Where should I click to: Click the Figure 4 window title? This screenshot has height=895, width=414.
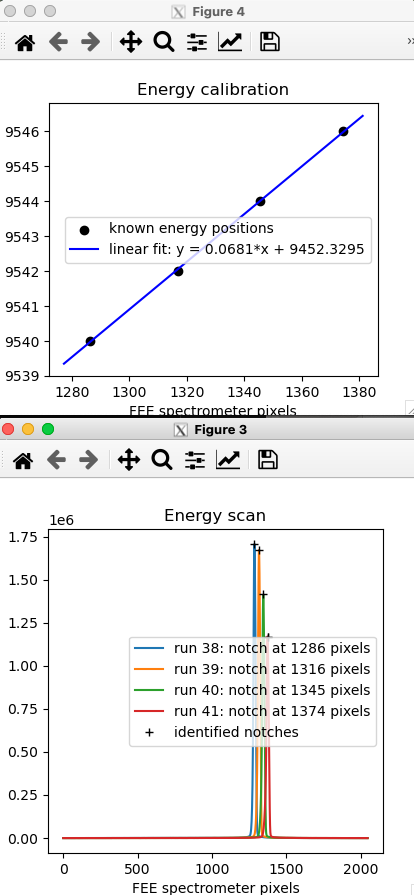coord(219,11)
